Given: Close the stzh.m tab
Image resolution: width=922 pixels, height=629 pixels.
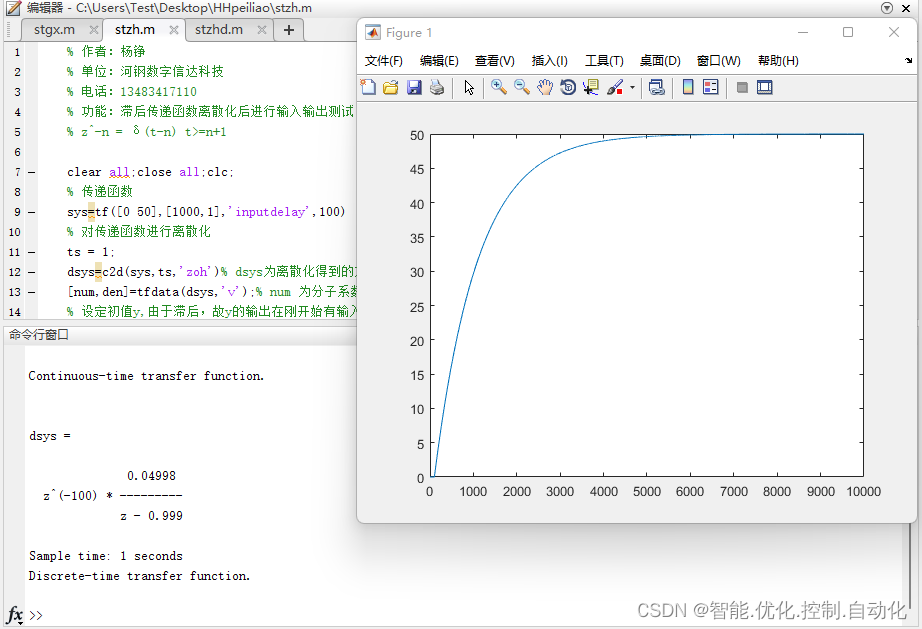Looking at the screenshot, I should 173,30.
